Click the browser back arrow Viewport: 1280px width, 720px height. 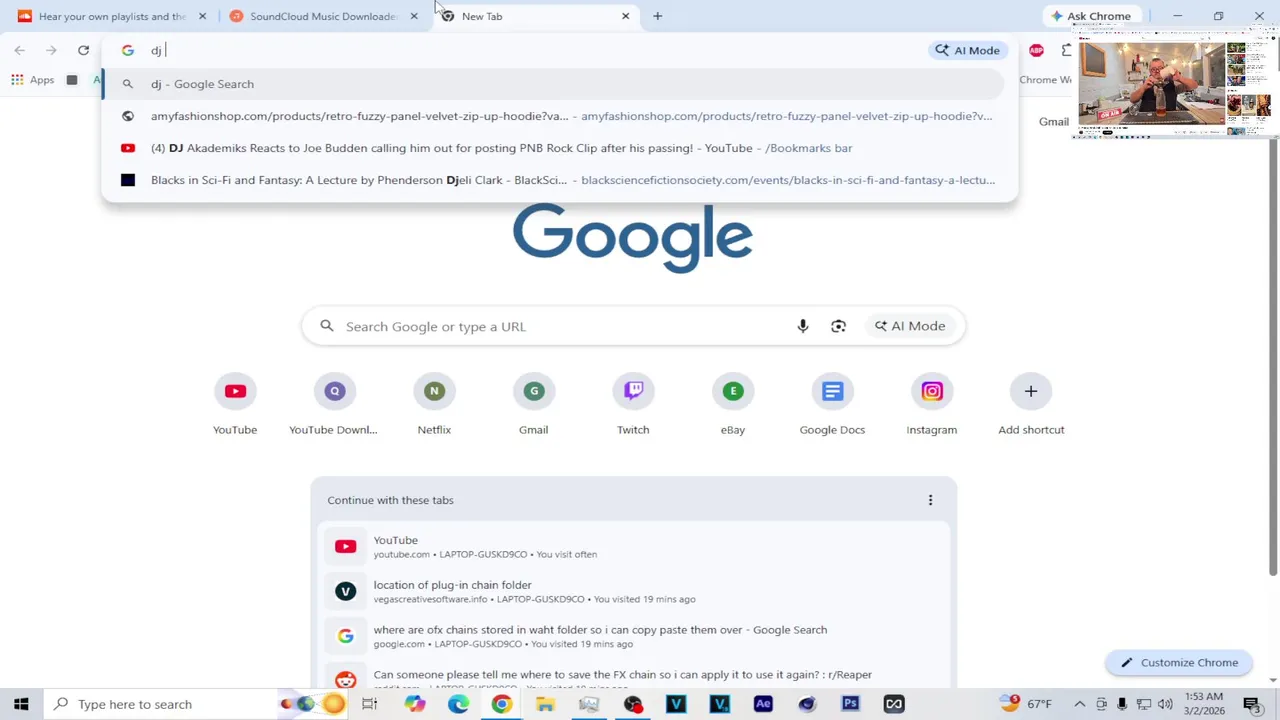coord(20,50)
